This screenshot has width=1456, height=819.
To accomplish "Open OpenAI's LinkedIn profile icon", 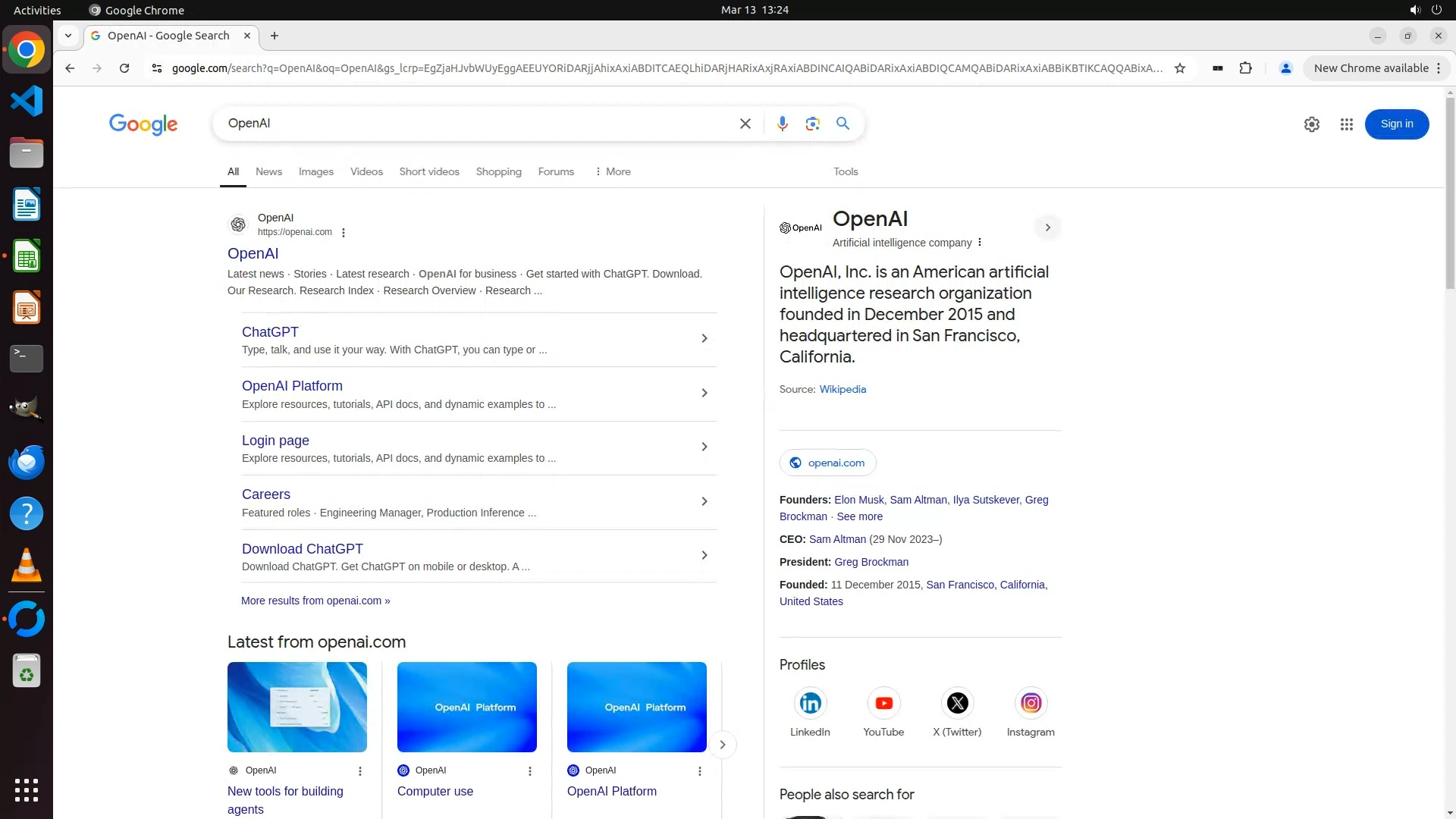I will 810,703.
